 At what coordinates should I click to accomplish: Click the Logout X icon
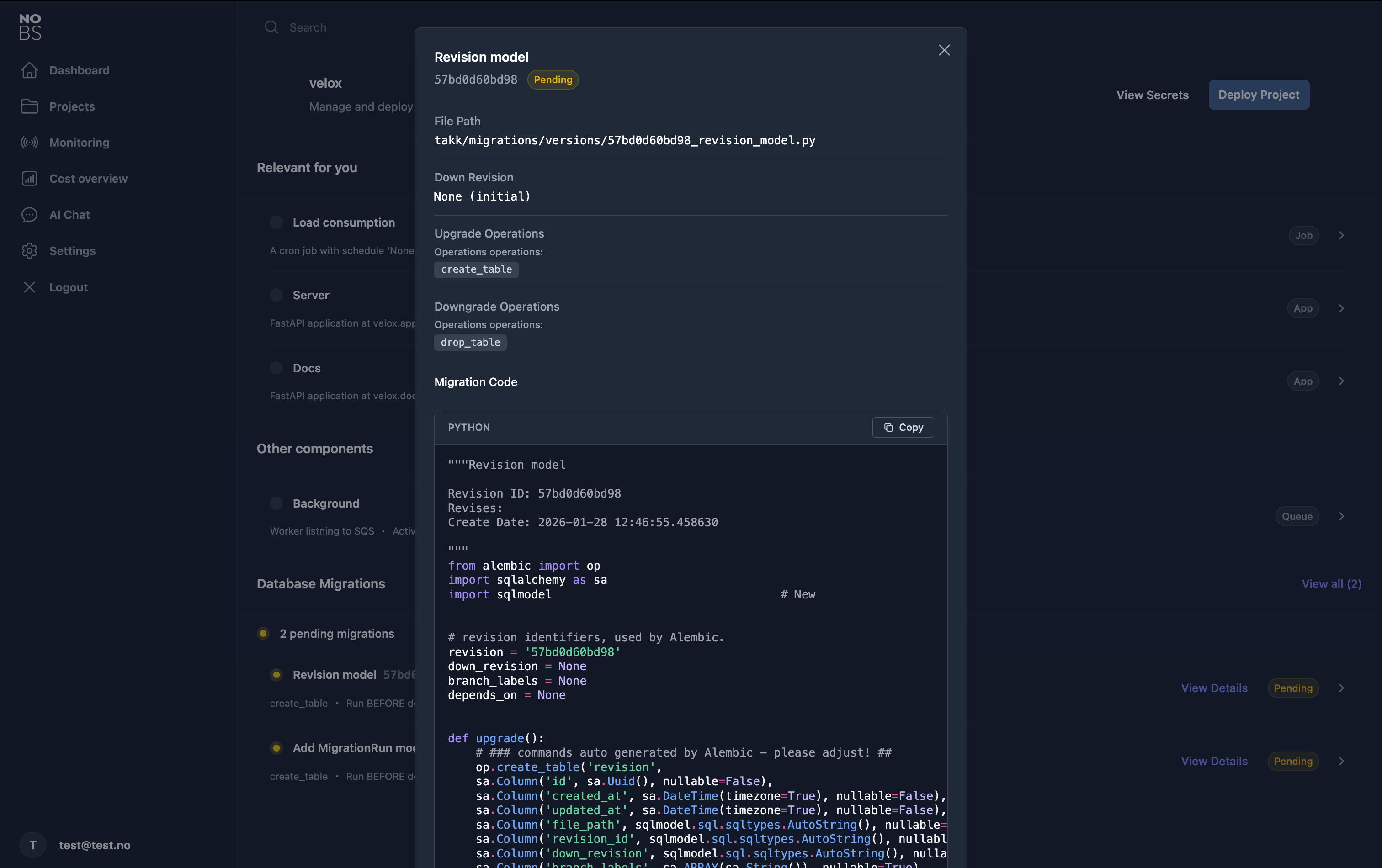coord(29,287)
